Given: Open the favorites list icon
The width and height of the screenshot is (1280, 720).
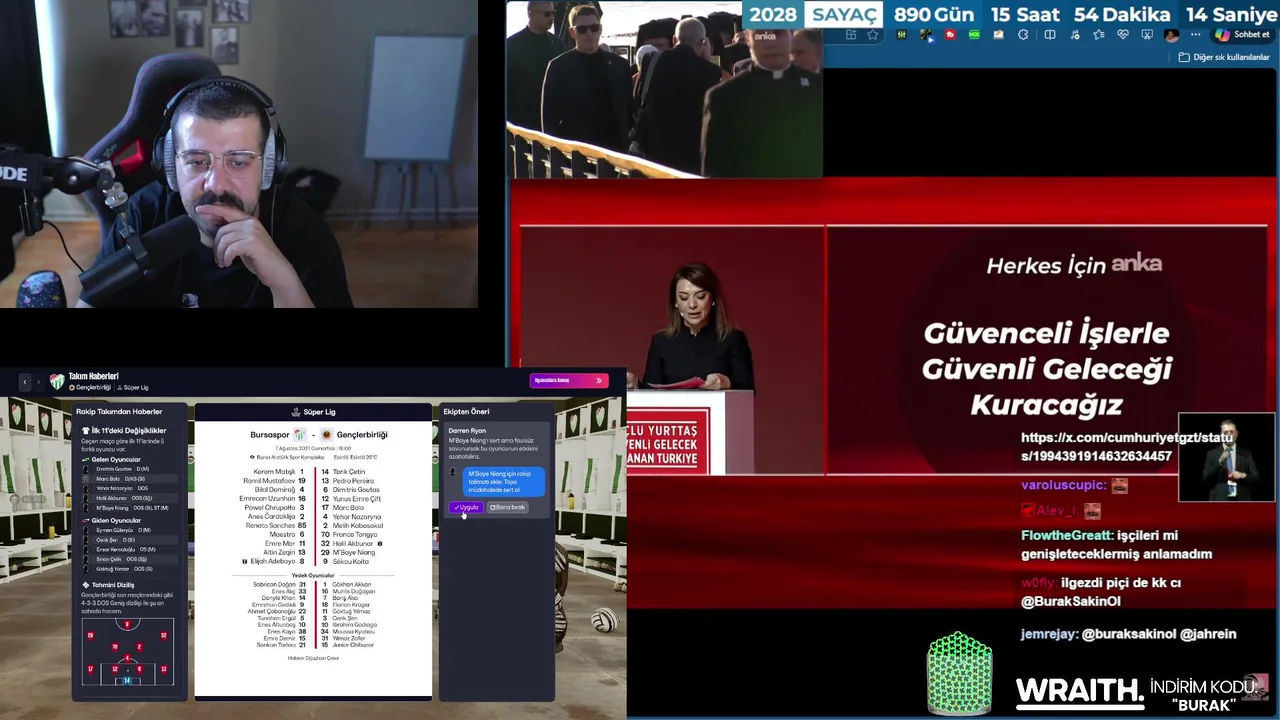Looking at the screenshot, I should click(1098, 35).
